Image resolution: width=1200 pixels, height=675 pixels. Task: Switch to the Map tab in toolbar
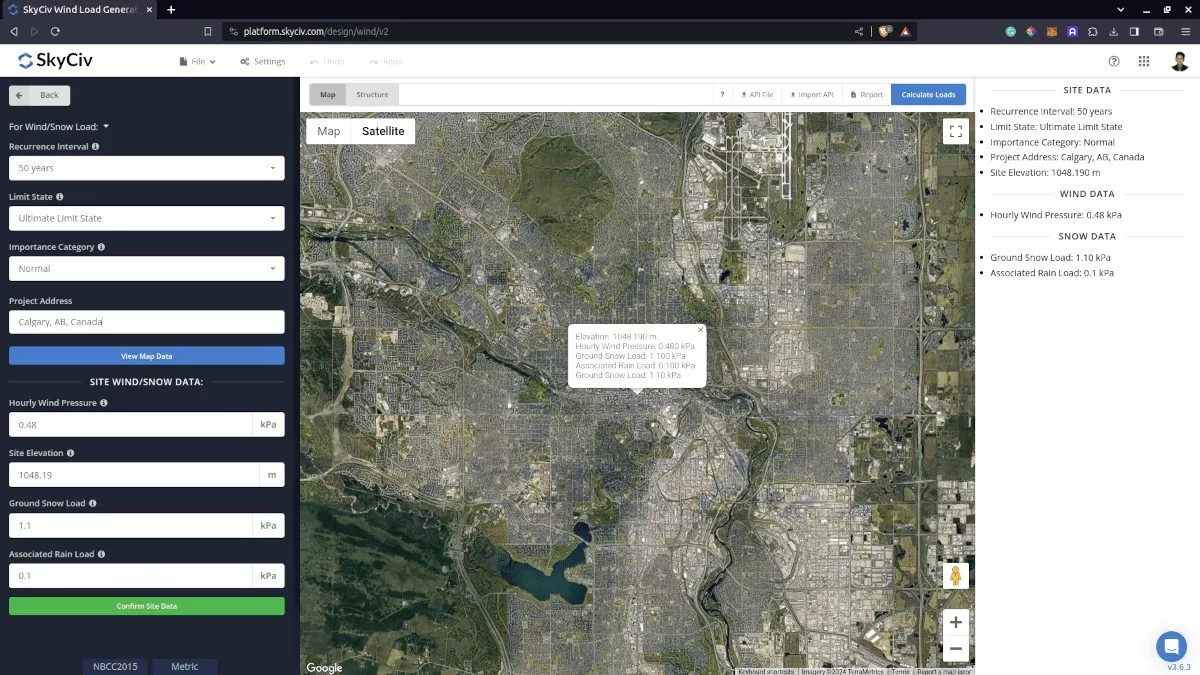click(x=328, y=95)
